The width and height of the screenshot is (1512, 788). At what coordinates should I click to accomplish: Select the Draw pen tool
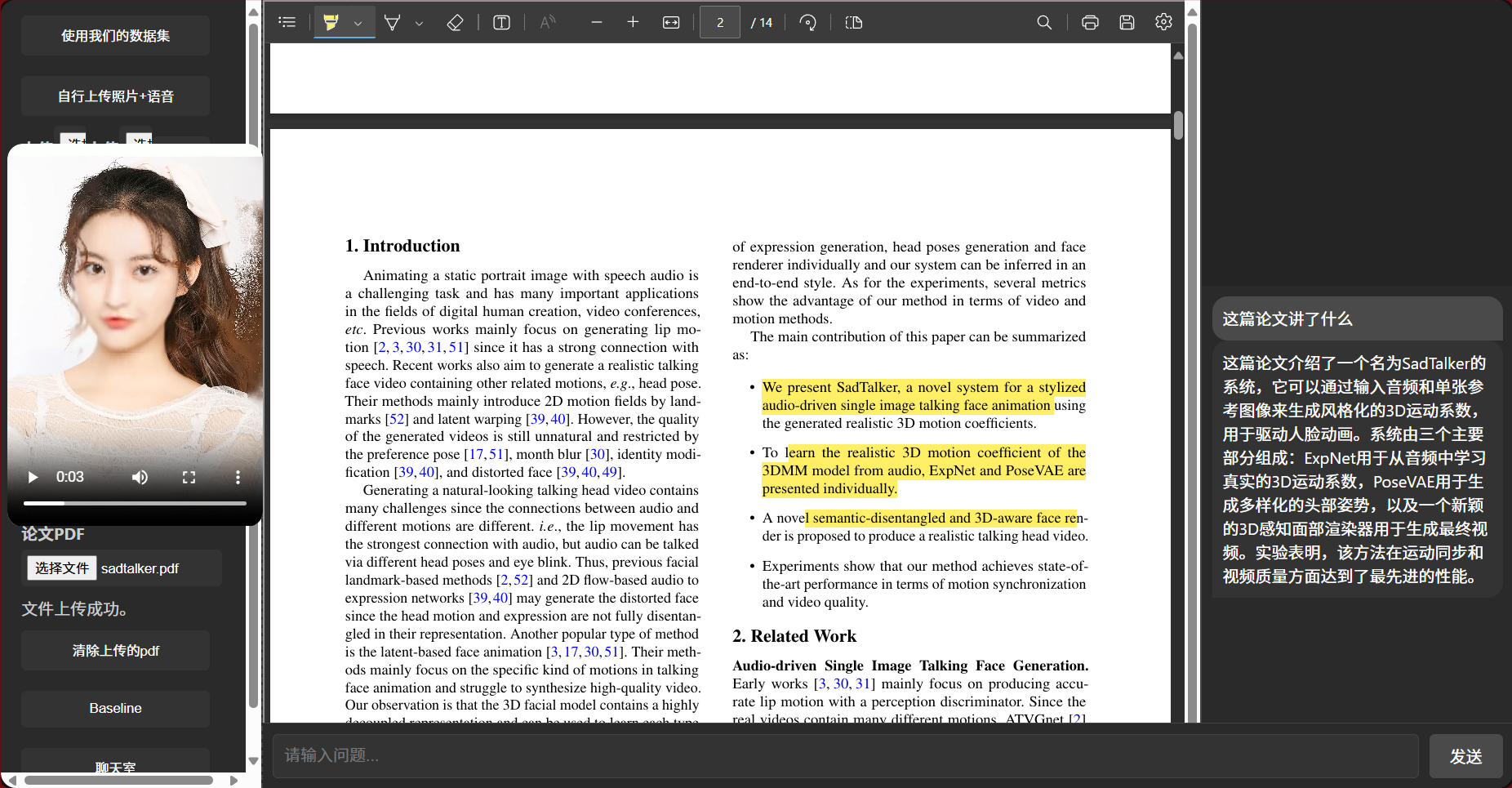click(x=393, y=23)
